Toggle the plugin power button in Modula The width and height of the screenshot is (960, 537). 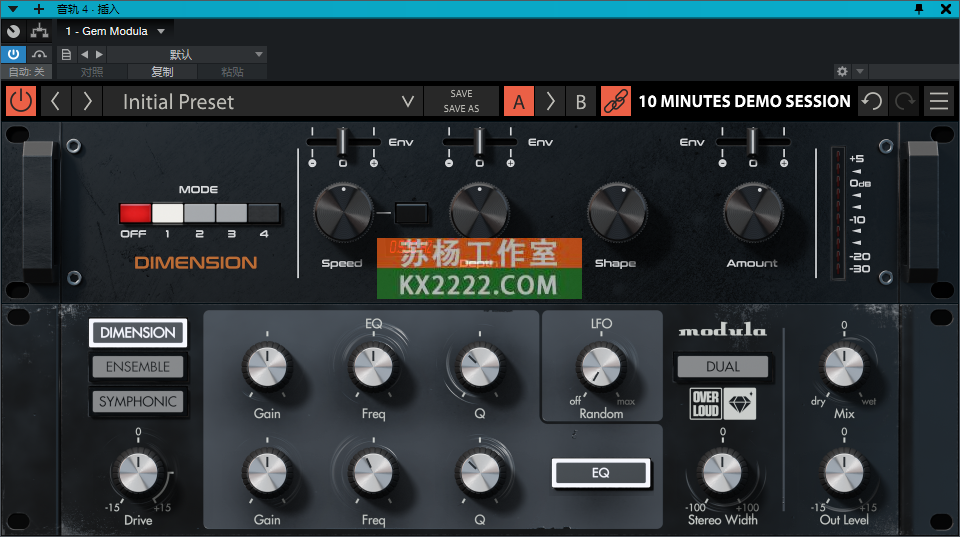(21, 101)
